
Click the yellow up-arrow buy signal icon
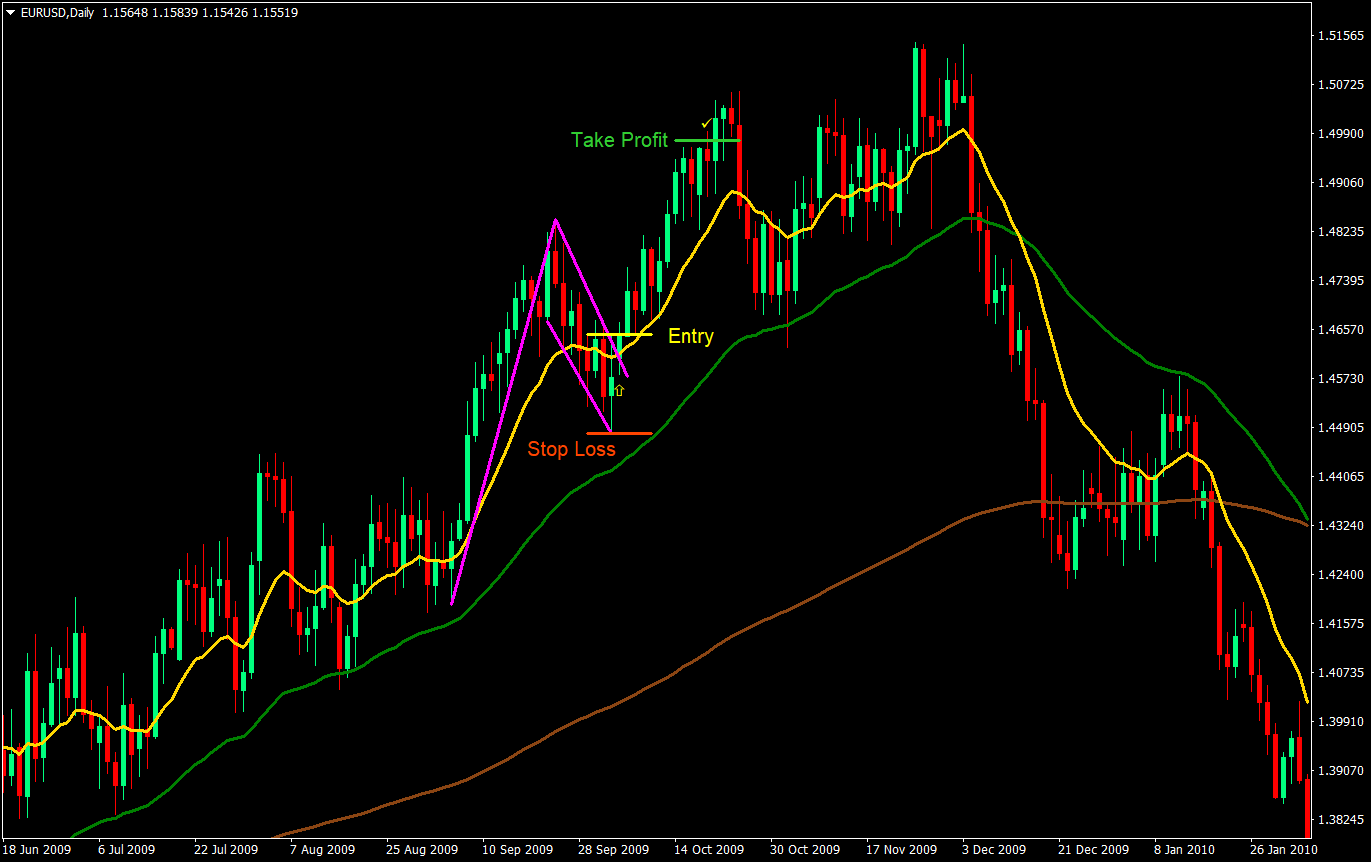click(x=619, y=390)
